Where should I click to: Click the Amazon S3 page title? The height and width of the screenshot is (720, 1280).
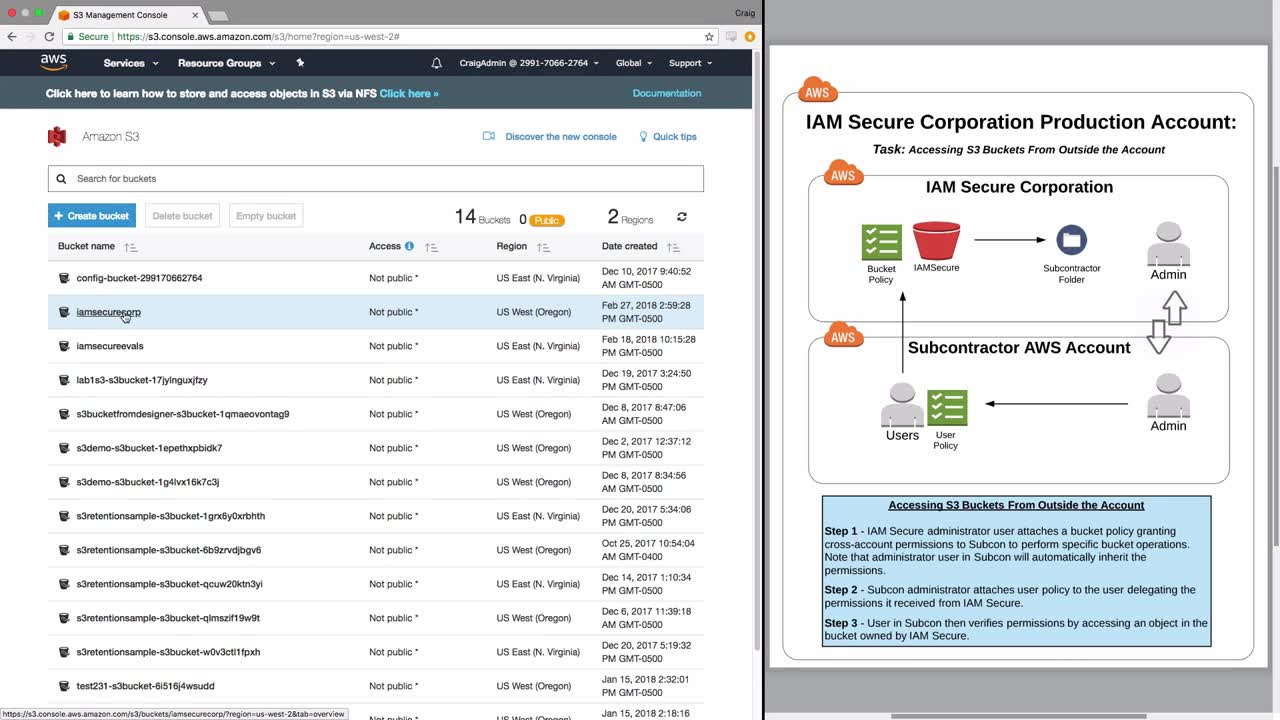[x=111, y=137]
